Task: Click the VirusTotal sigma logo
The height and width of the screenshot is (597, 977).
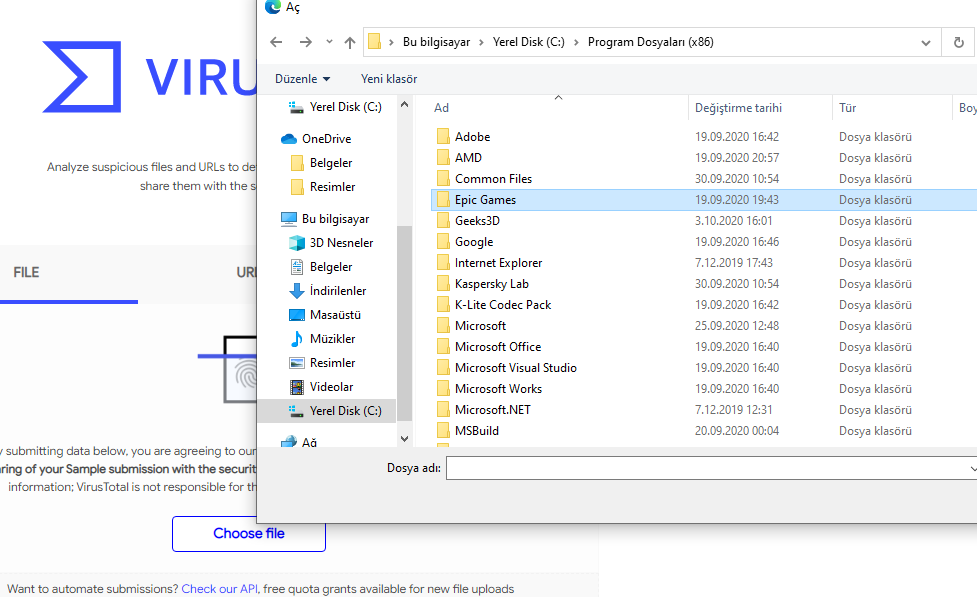Action: click(x=82, y=77)
